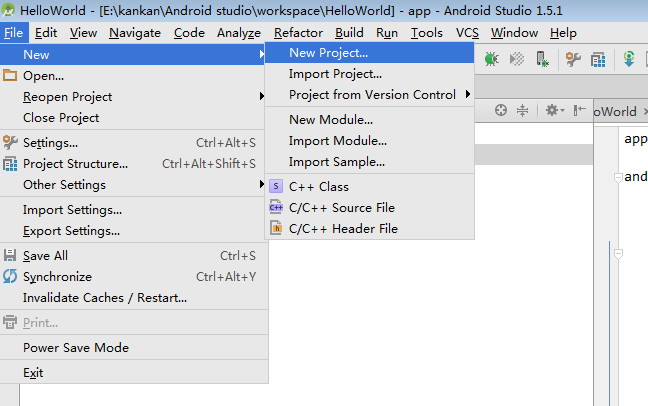Click the C++ Class icon
The image size is (648, 406).
[276, 186]
